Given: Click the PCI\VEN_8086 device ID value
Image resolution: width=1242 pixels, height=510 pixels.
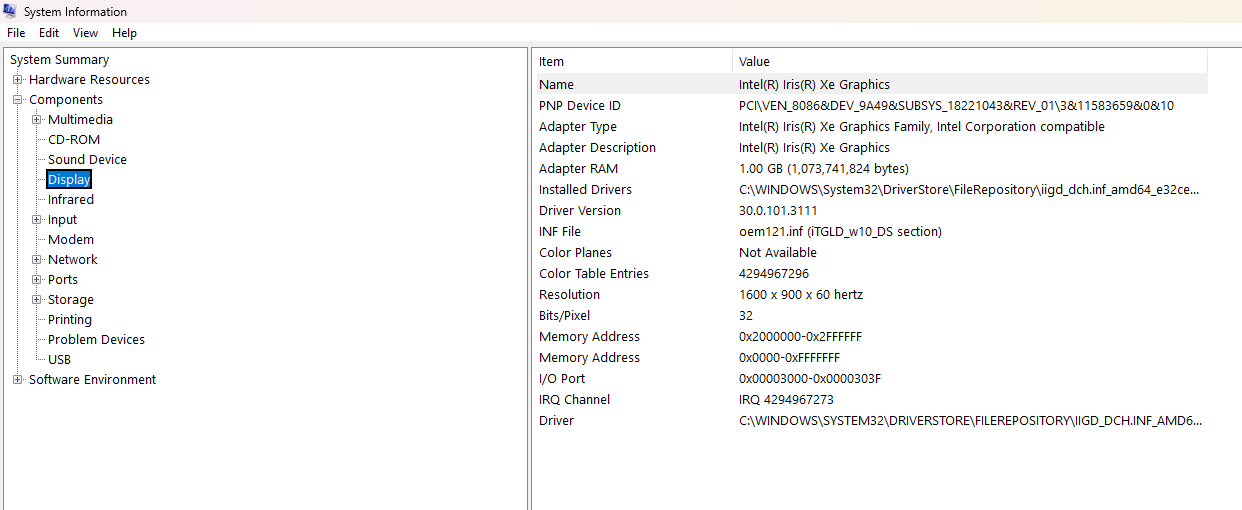Looking at the screenshot, I should pyautogui.click(x=957, y=106).
